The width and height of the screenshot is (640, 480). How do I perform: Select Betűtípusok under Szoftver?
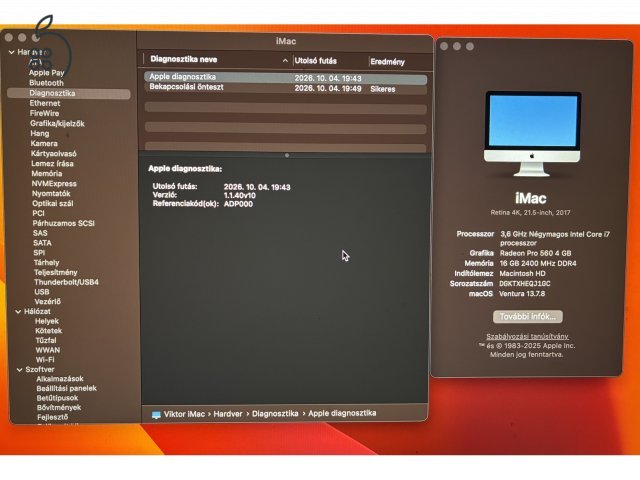57,398
